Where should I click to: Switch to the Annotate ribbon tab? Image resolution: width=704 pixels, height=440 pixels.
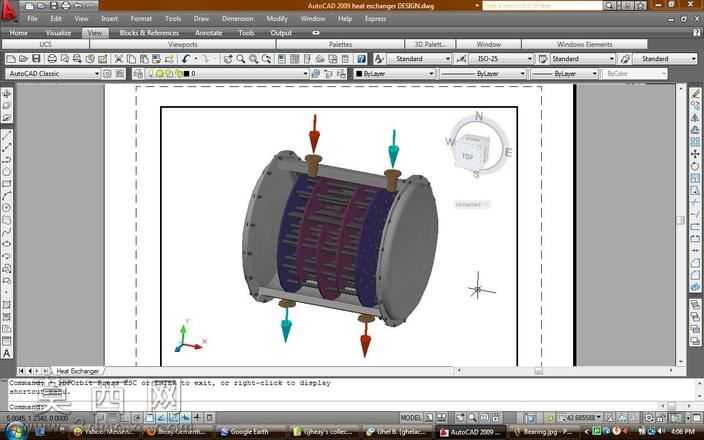(x=208, y=33)
